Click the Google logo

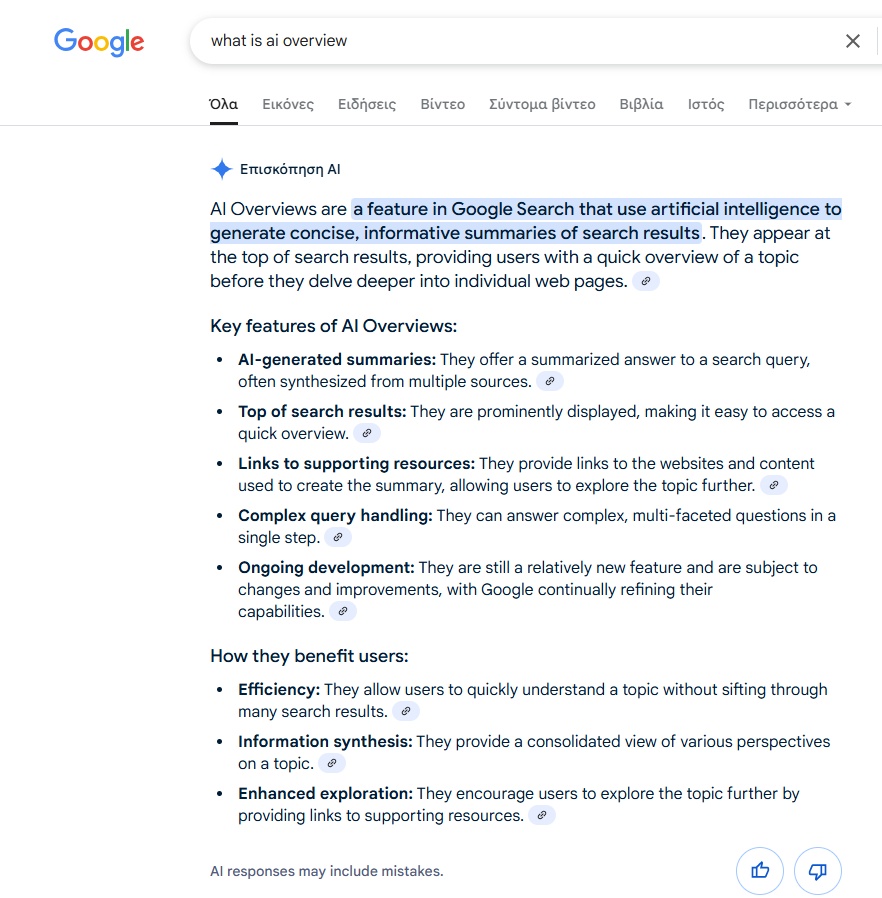pyautogui.click(x=99, y=42)
